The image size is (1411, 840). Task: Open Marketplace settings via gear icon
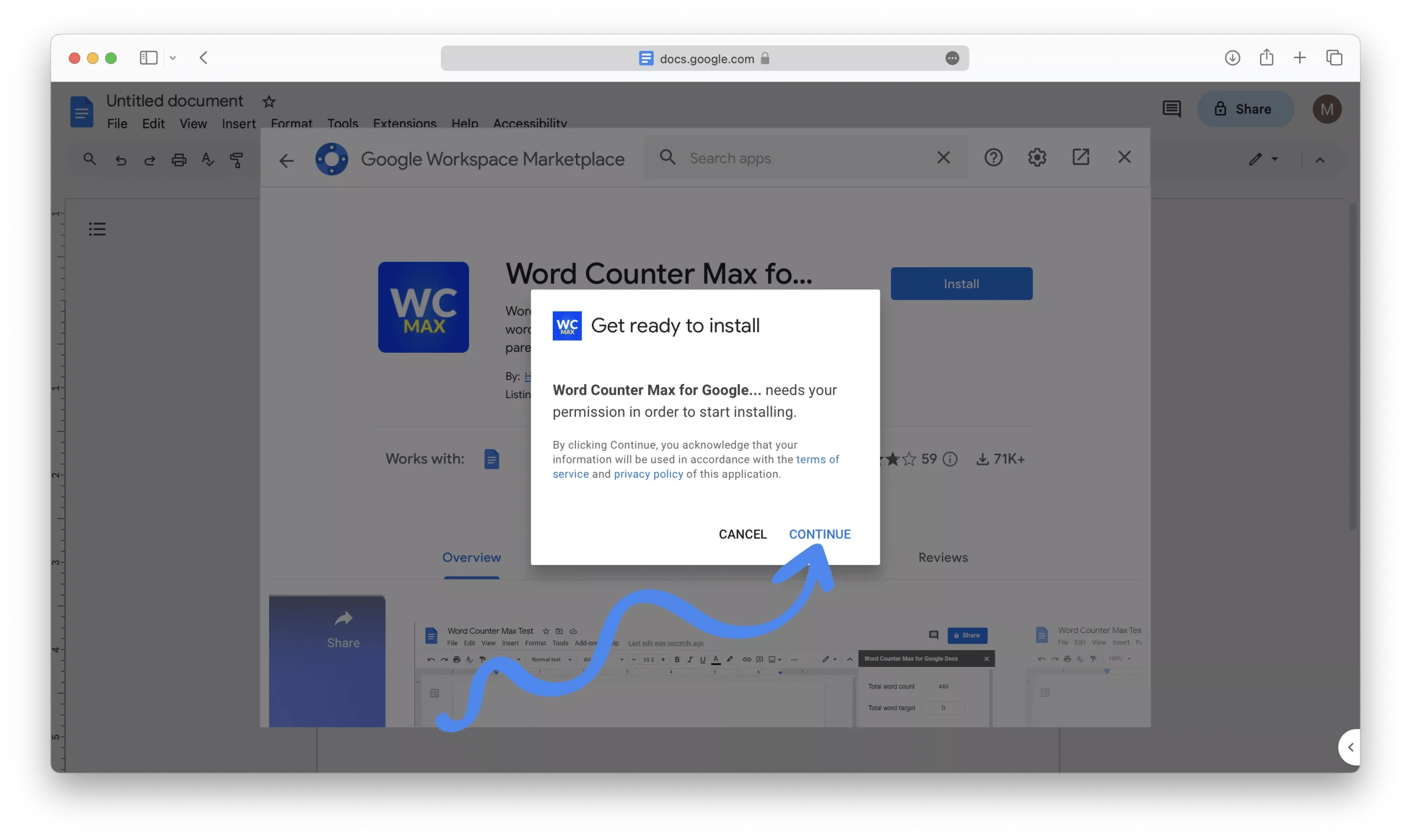pyautogui.click(x=1037, y=157)
